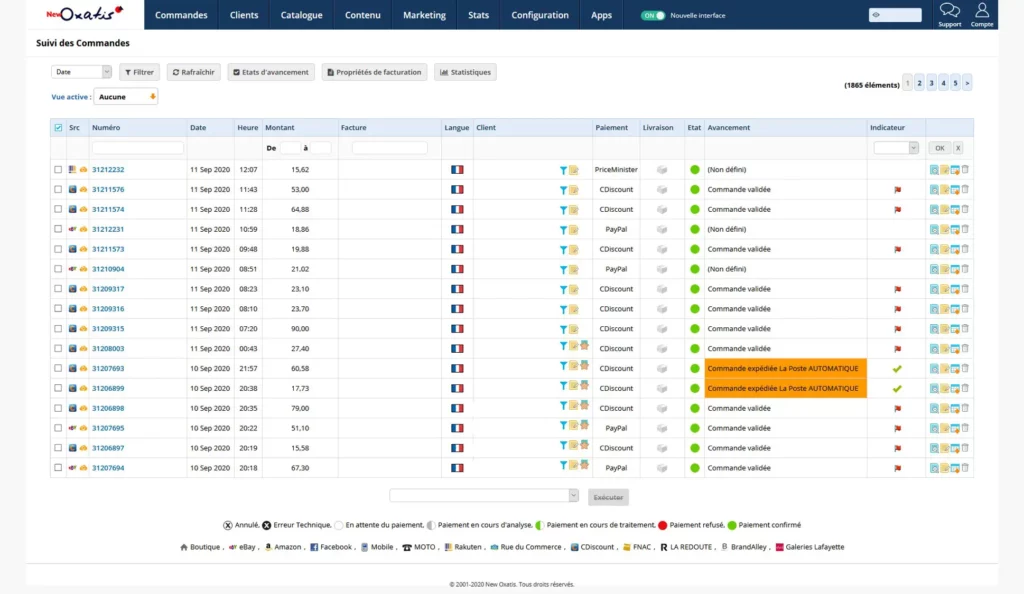The image size is (1024, 594).
Task: Click the Rafraîchir button
Action: pyautogui.click(x=193, y=72)
